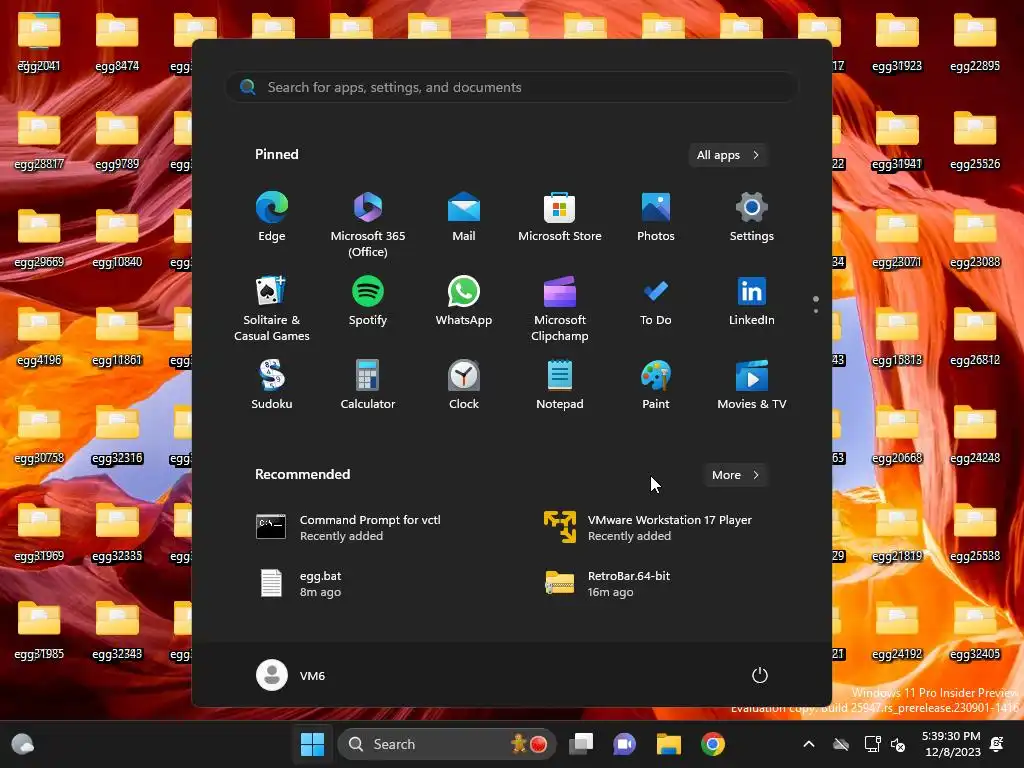This screenshot has width=1024, height=768.
Task: Open Movies & TV
Action: tap(752, 385)
